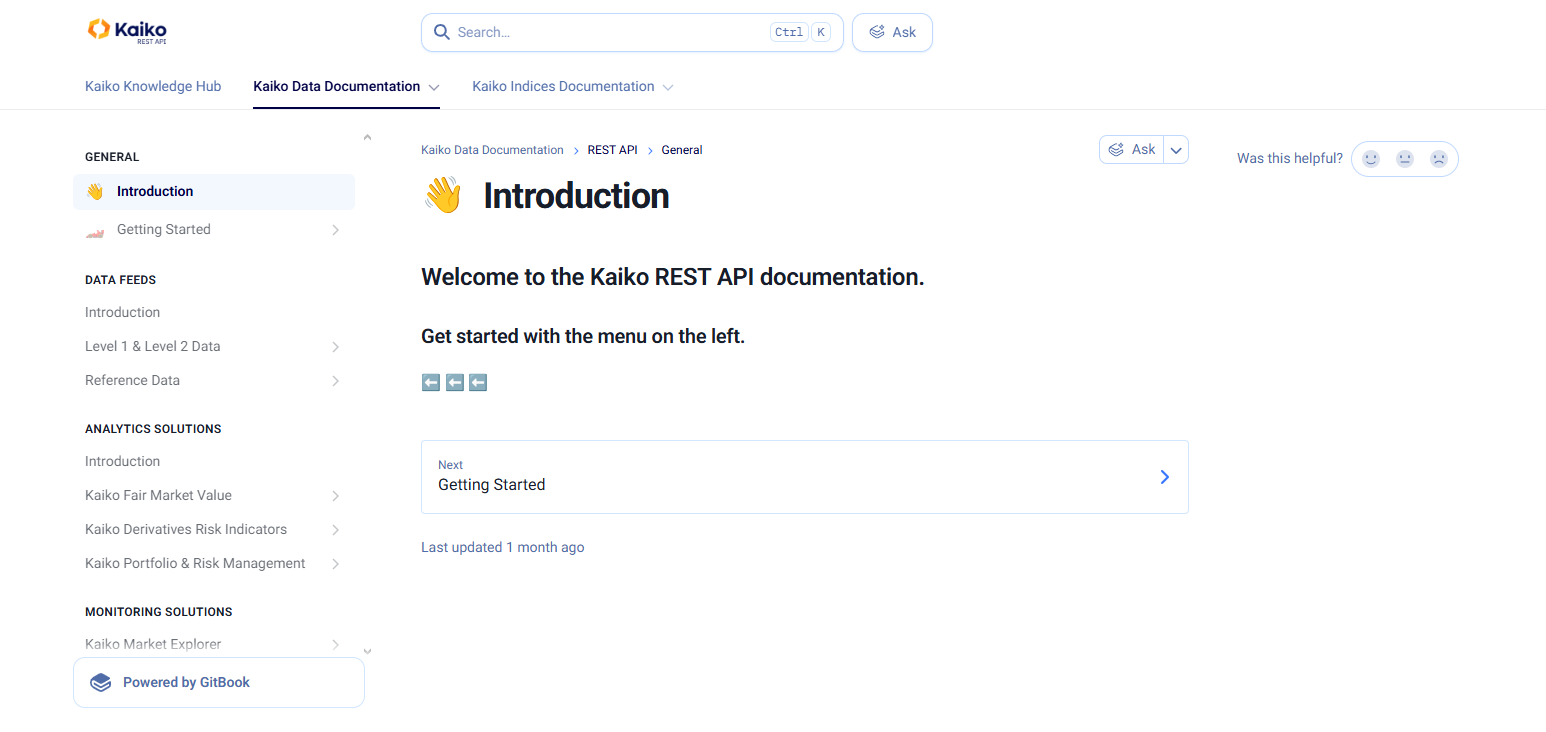The image size is (1546, 732).
Task: Select the Kaiko Data Documentation tab
Action: tap(337, 86)
